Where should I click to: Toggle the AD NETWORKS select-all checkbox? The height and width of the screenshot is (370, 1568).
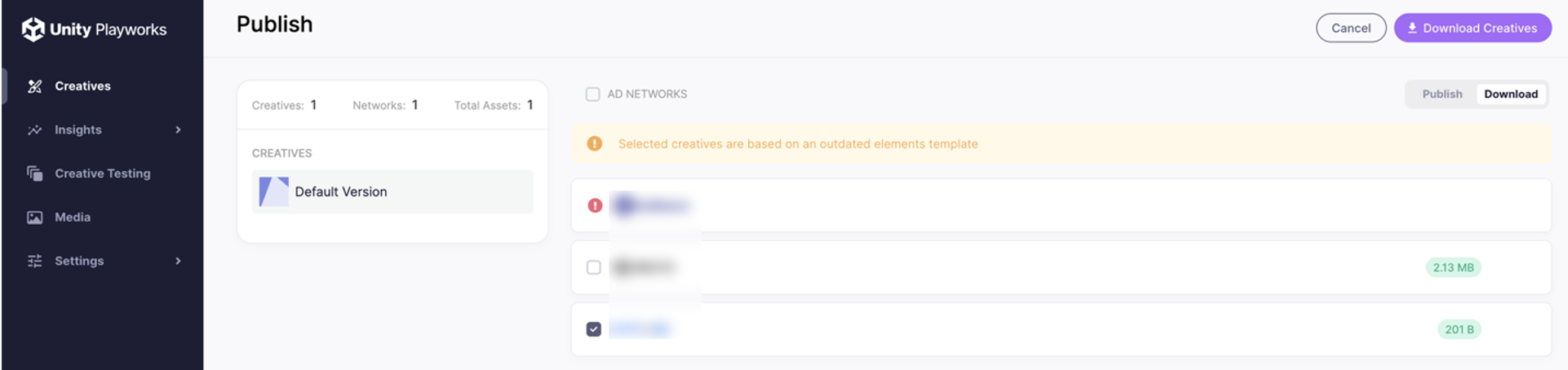[x=593, y=95]
